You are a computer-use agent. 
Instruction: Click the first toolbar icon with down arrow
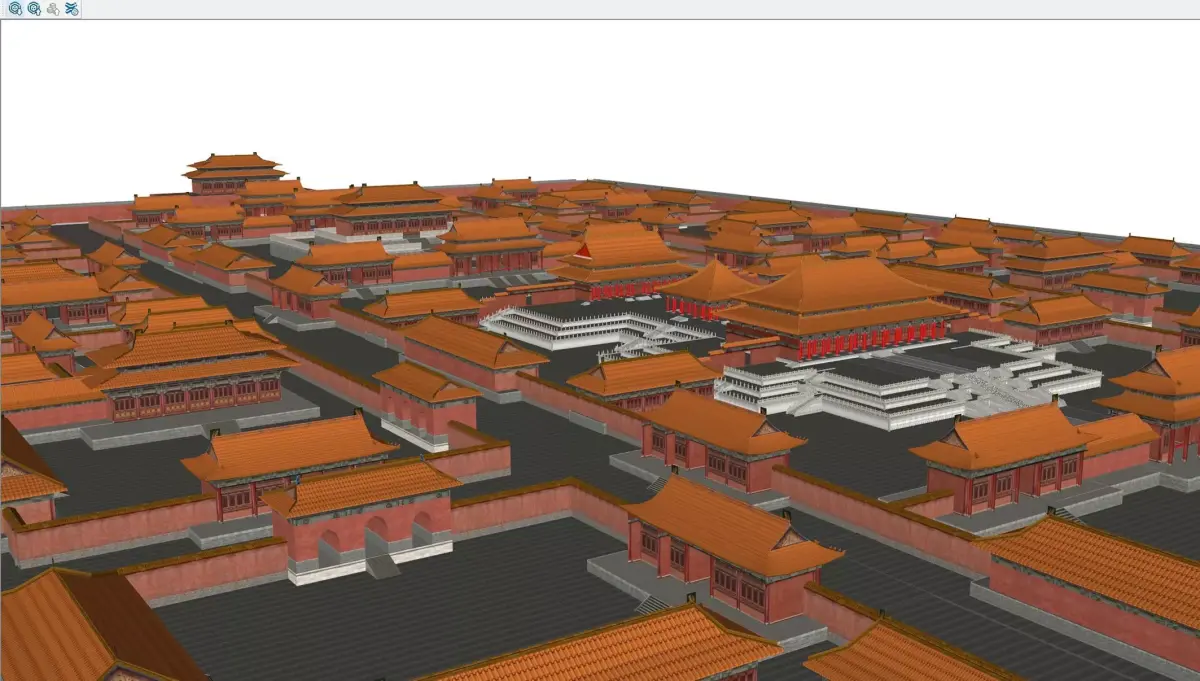click(15, 9)
